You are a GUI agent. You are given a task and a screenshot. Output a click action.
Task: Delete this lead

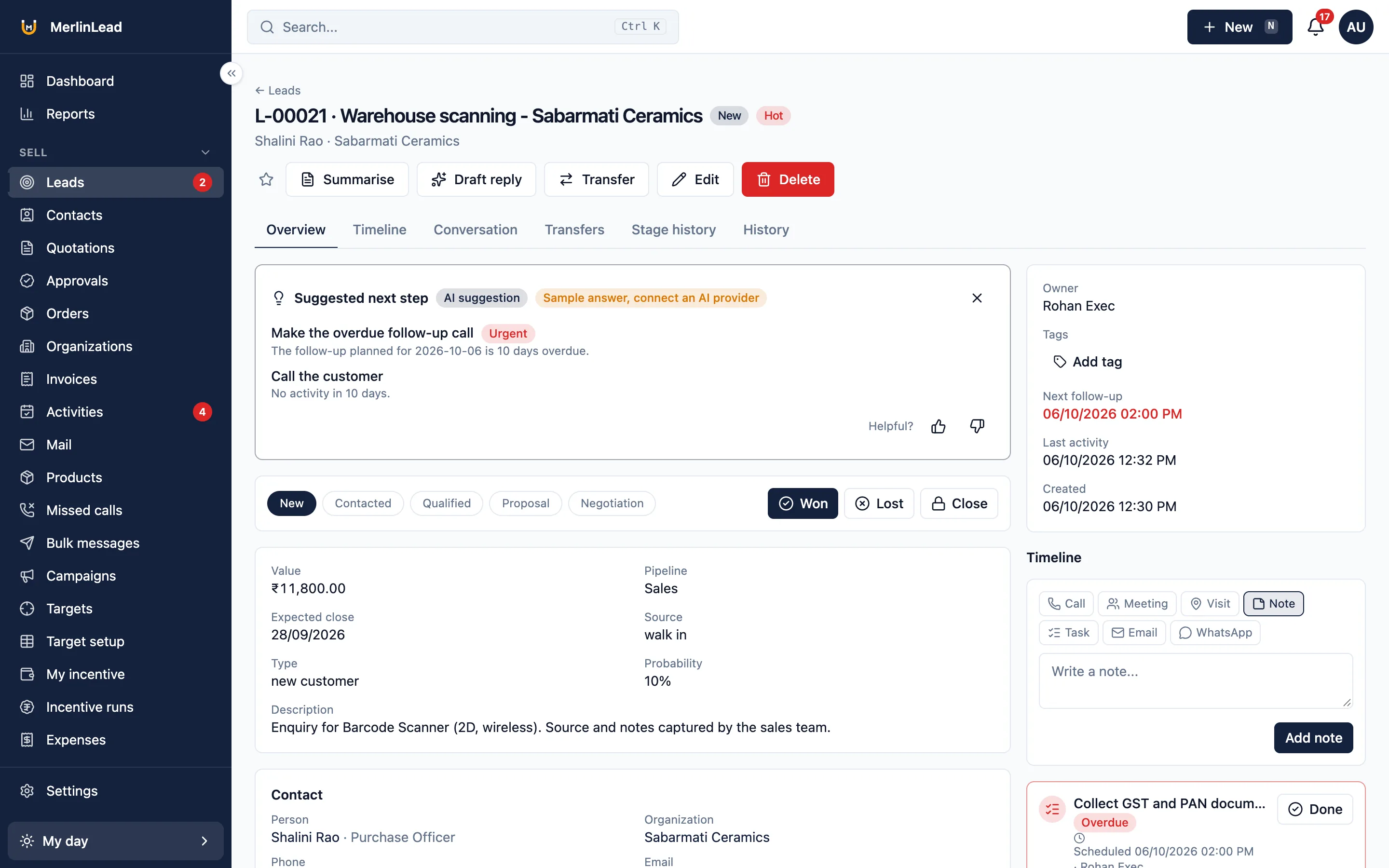(x=788, y=179)
